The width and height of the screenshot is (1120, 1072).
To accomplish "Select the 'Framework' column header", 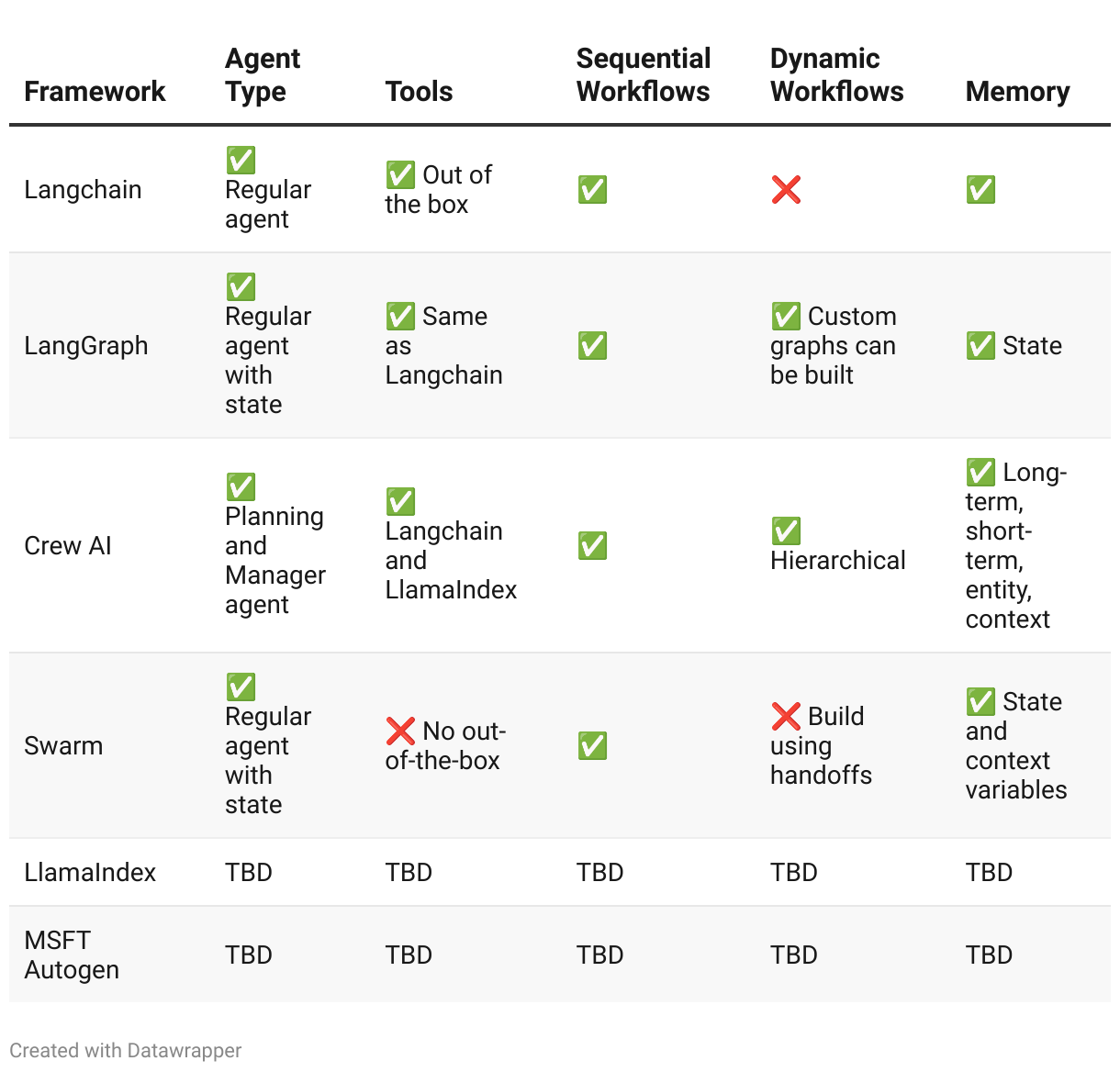I will 95,92.
